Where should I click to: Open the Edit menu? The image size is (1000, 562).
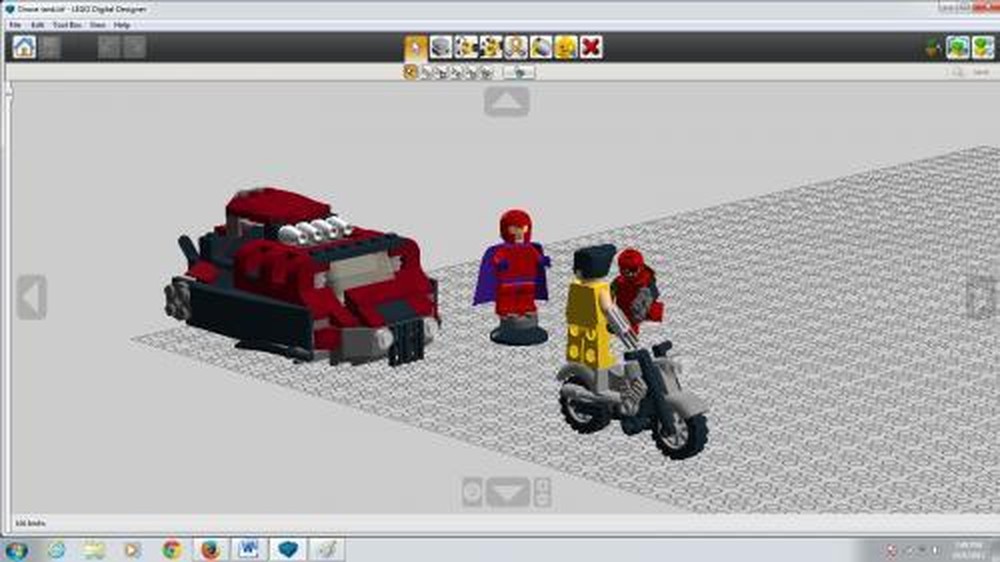coord(38,26)
